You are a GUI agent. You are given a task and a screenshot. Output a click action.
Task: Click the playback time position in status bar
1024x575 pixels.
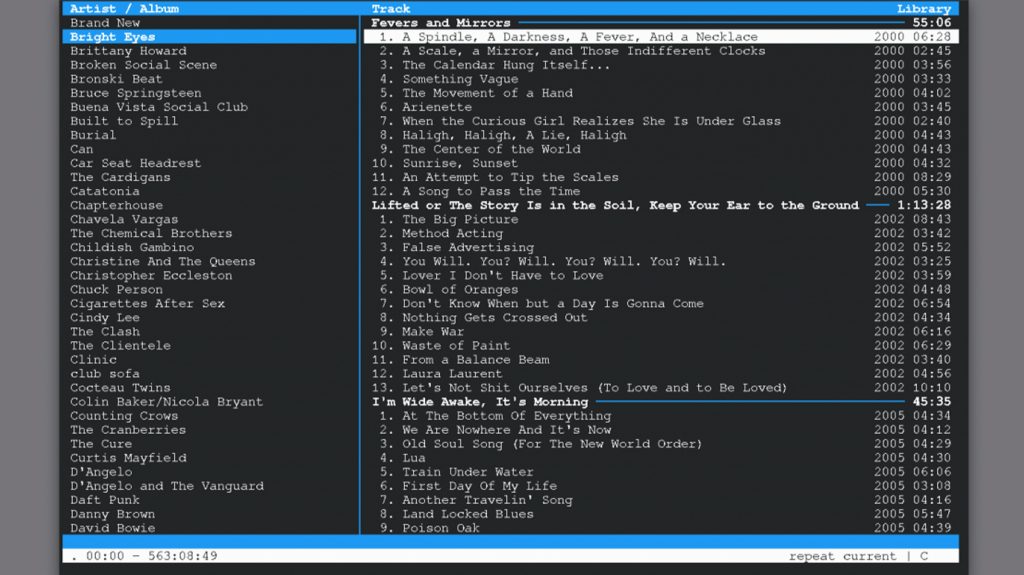tap(144, 556)
